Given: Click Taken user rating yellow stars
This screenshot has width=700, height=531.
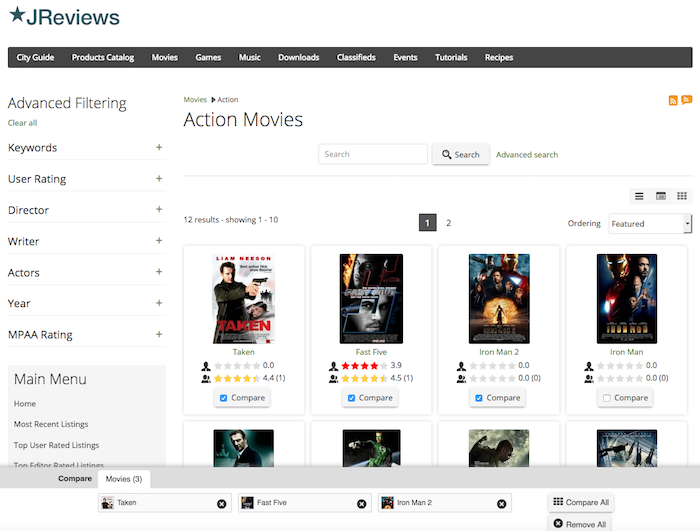Looking at the screenshot, I should click(x=237, y=379).
